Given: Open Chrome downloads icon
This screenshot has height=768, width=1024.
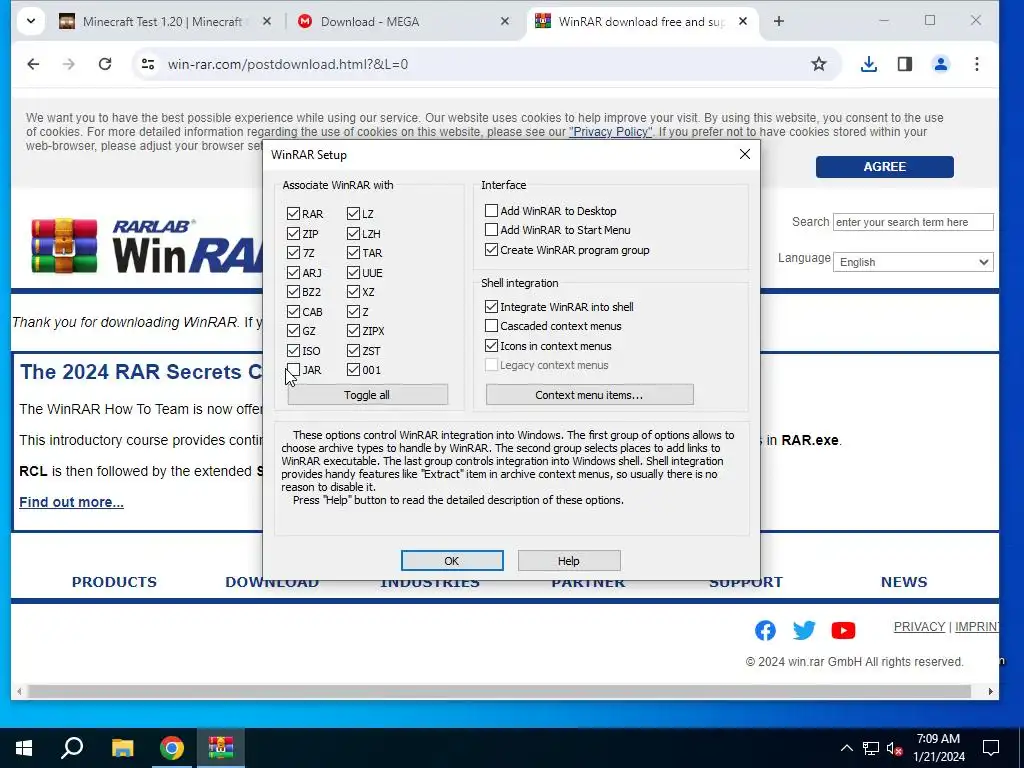Looking at the screenshot, I should tap(869, 64).
